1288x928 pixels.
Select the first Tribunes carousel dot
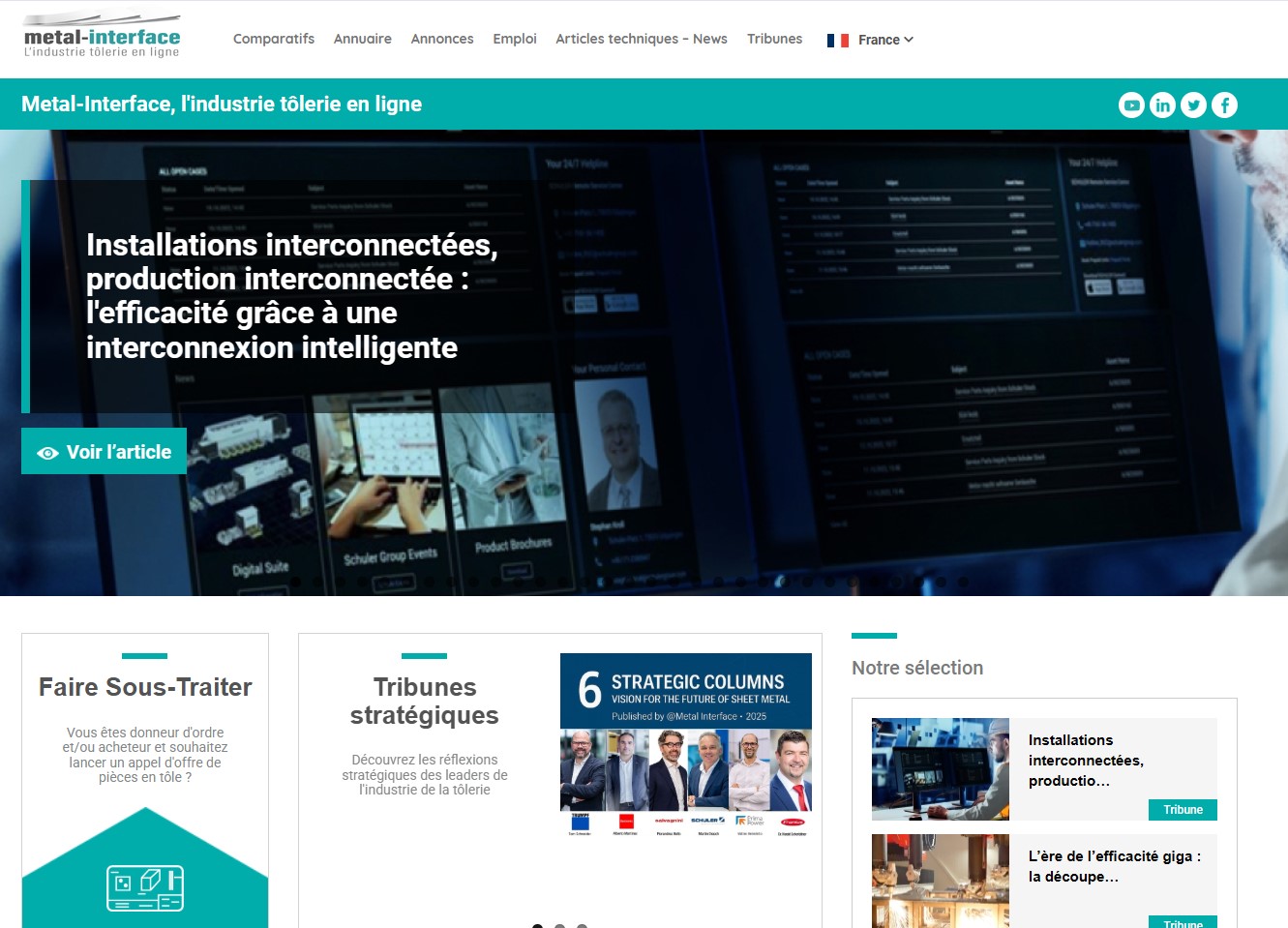pos(537,926)
